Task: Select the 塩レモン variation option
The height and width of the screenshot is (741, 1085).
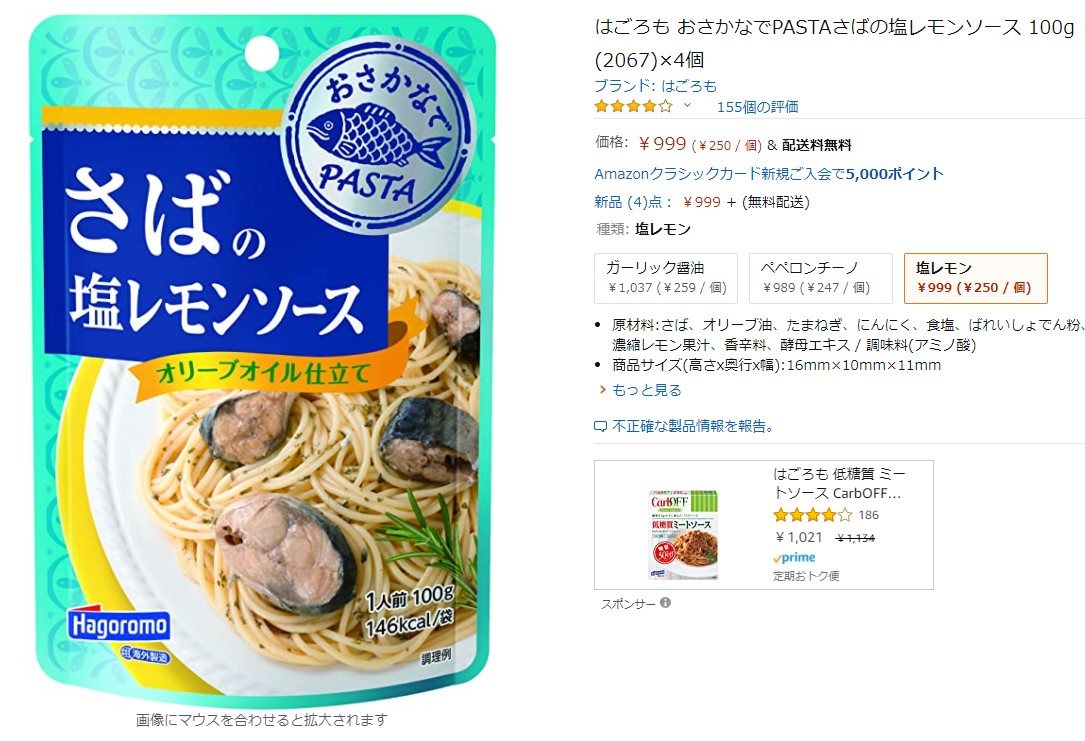Action: pyautogui.click(x=976, y=278)
